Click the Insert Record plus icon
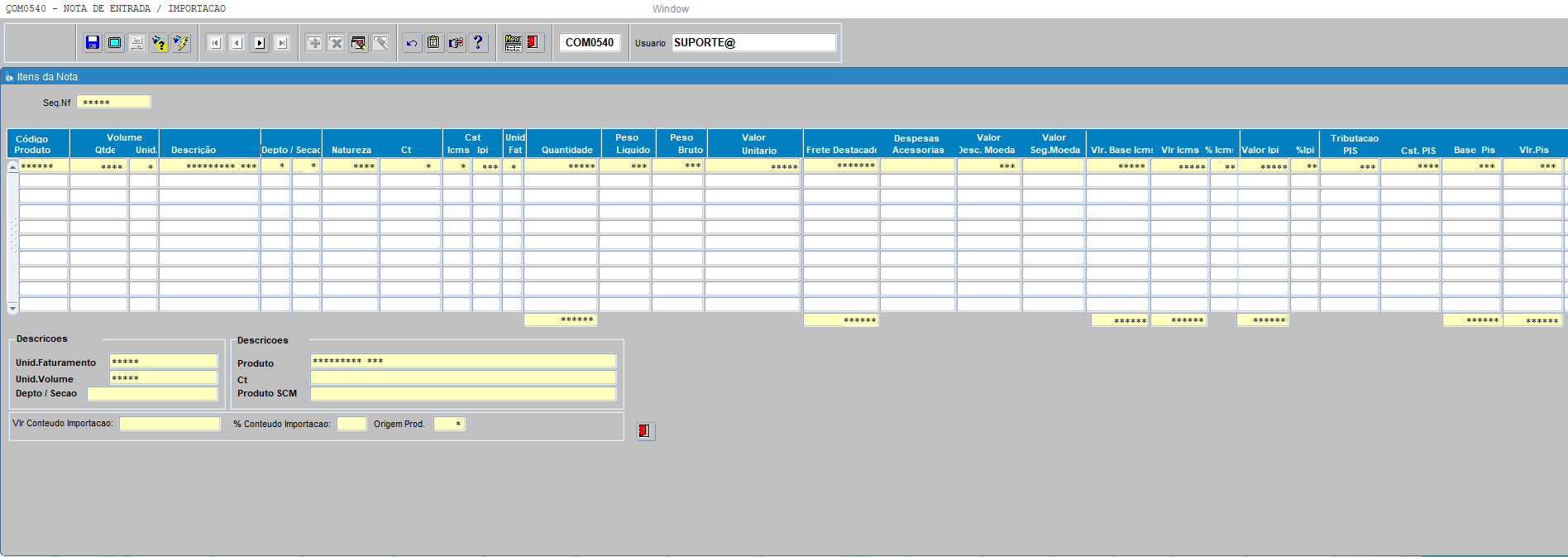1568x557 pixels. (x=314, y=43)
